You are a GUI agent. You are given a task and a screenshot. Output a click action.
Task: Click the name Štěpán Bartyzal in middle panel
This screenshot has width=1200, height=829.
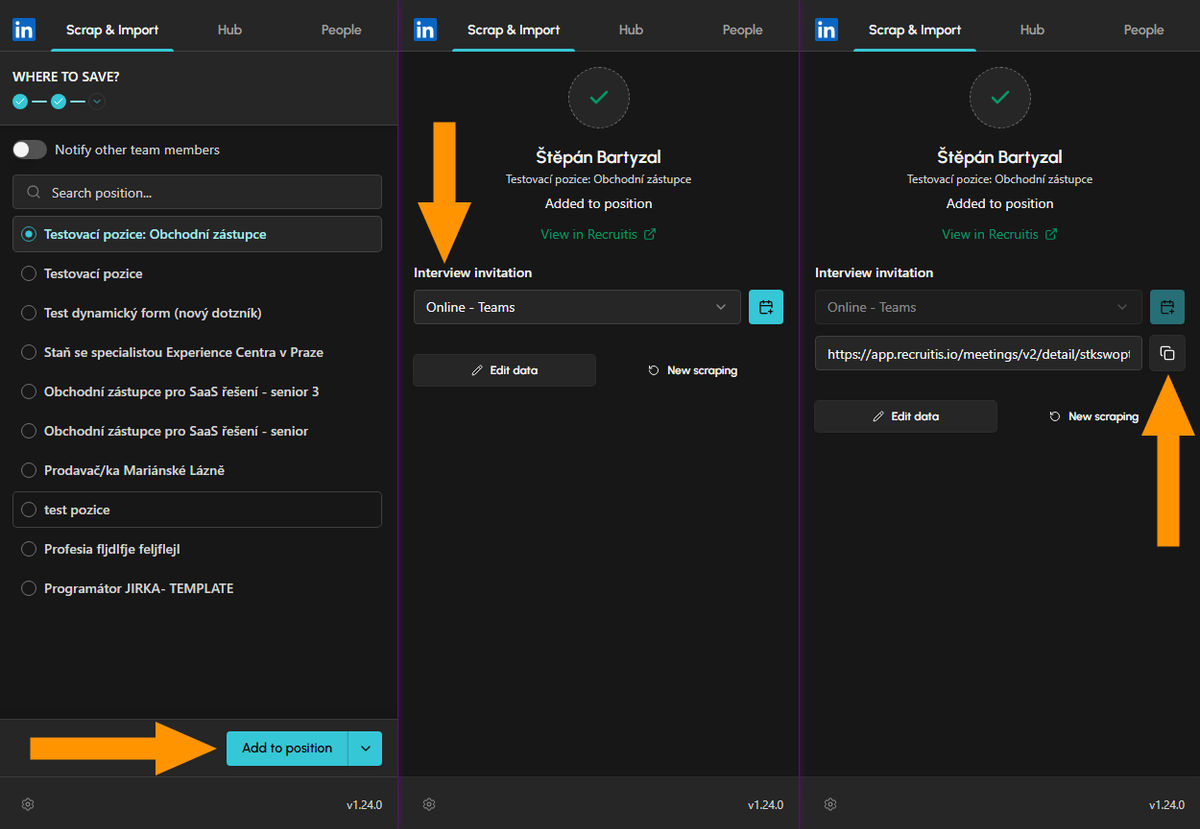coord(598,157)
